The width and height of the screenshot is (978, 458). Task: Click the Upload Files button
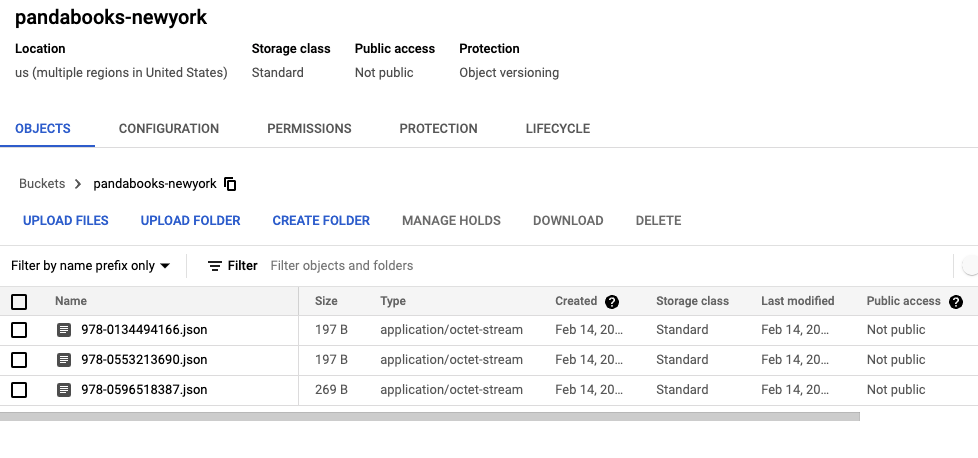[x=65, y=221]
